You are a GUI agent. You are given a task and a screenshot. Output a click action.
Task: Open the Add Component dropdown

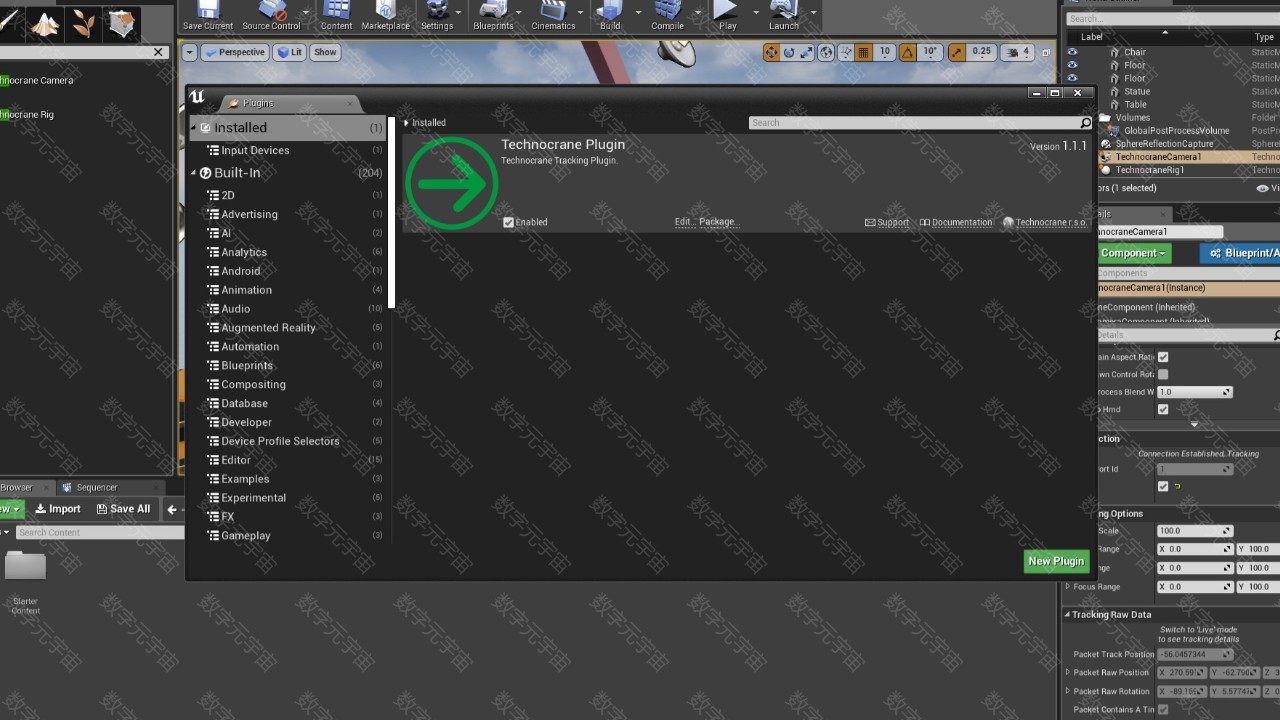click(1134, 253)
